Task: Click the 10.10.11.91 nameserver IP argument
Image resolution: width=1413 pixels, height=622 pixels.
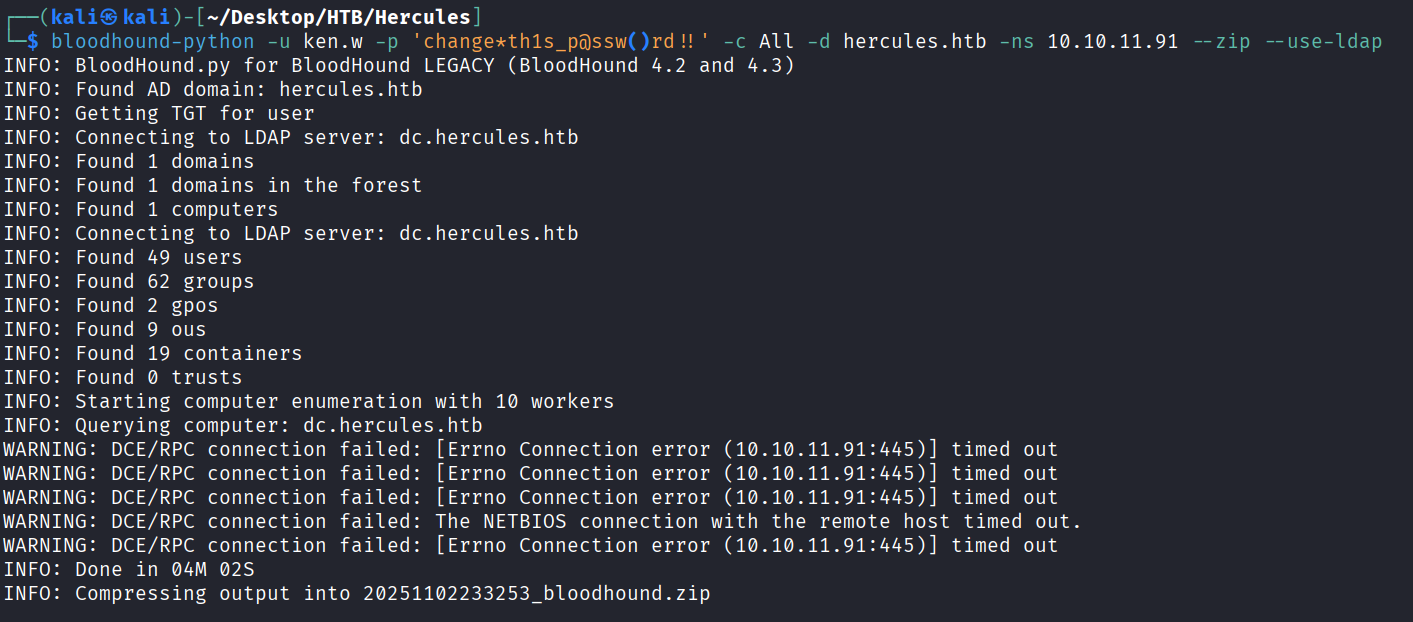Action: click(x=1112, y=41)
